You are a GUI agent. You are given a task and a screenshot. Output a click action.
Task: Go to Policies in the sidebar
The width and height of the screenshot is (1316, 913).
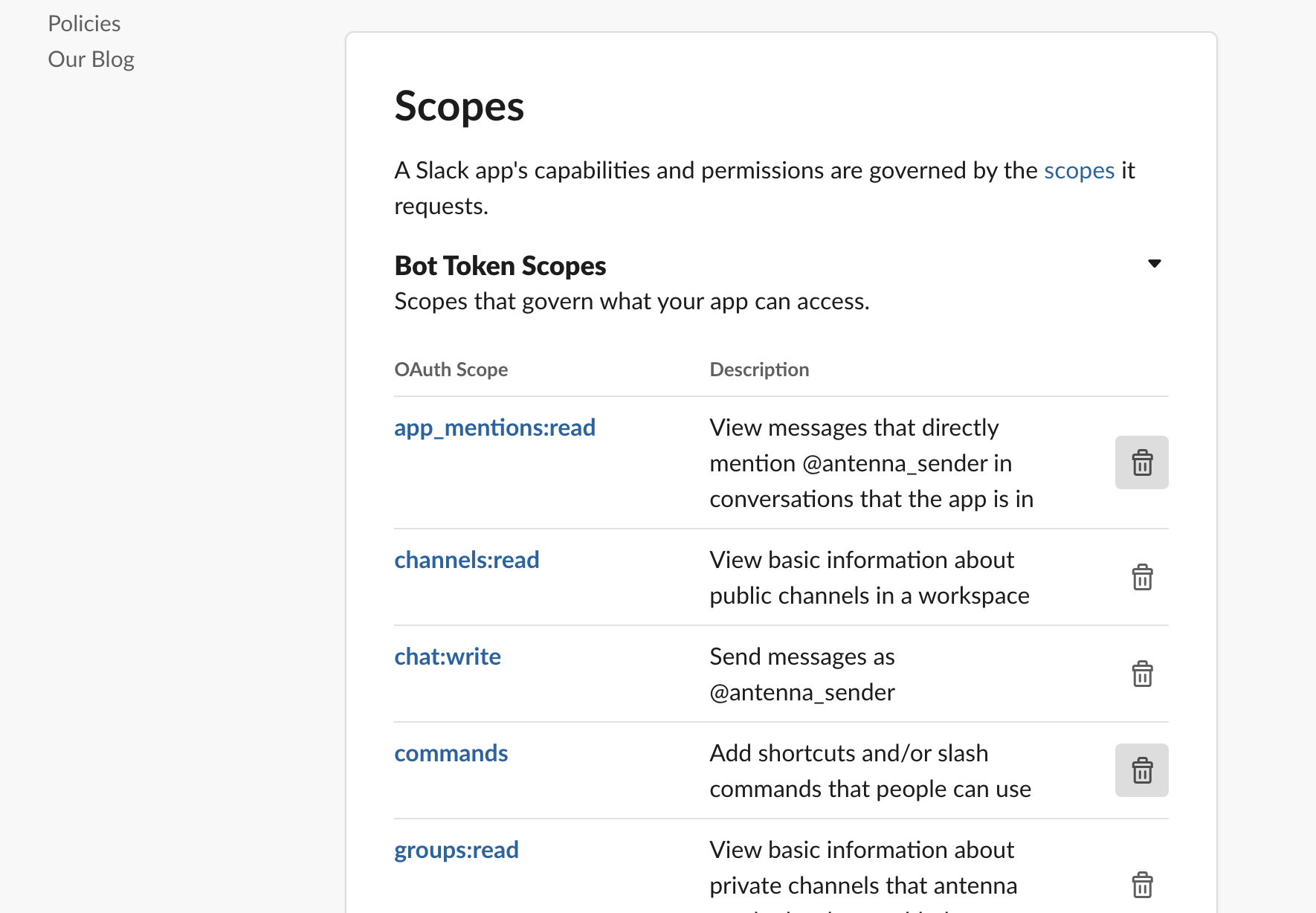84,24
